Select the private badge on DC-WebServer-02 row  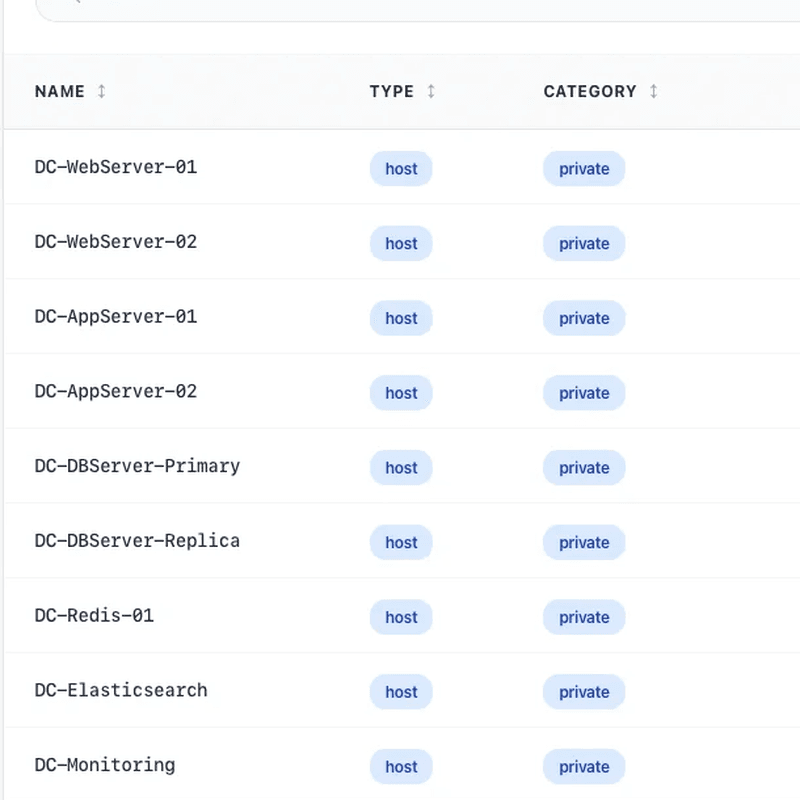(584, 243)
